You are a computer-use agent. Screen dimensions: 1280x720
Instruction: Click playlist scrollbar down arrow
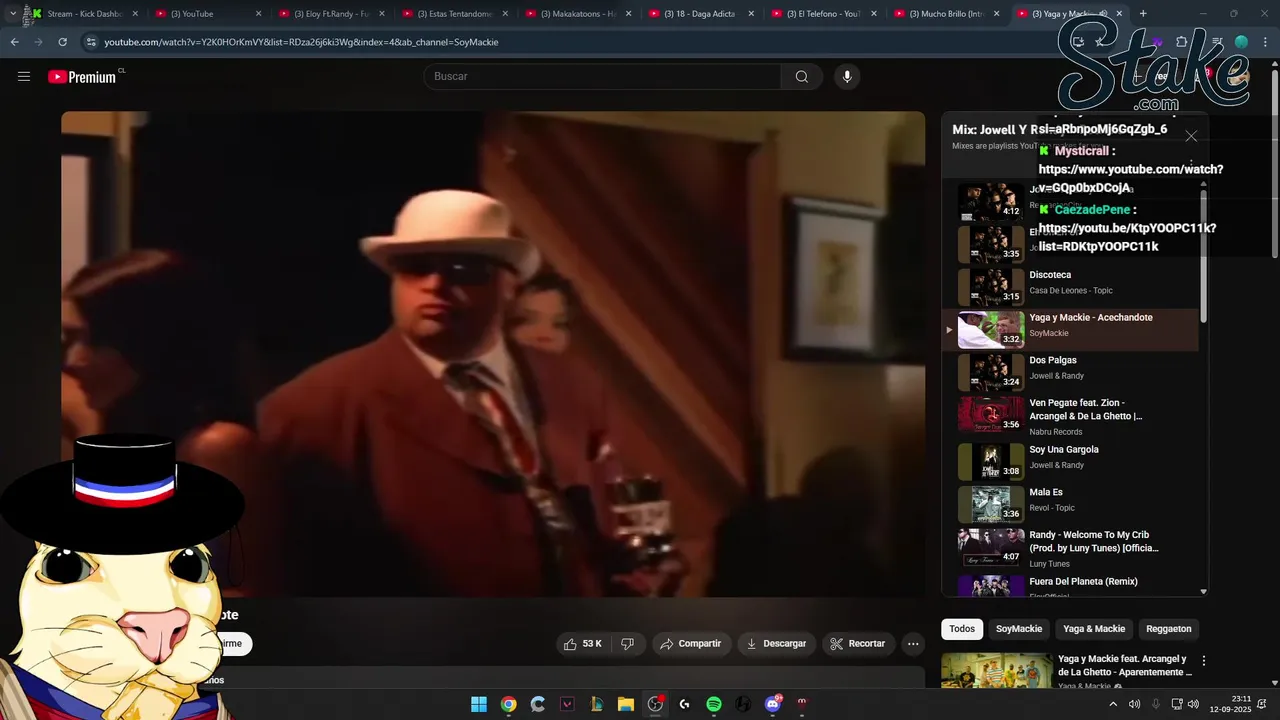(1203, 592)
